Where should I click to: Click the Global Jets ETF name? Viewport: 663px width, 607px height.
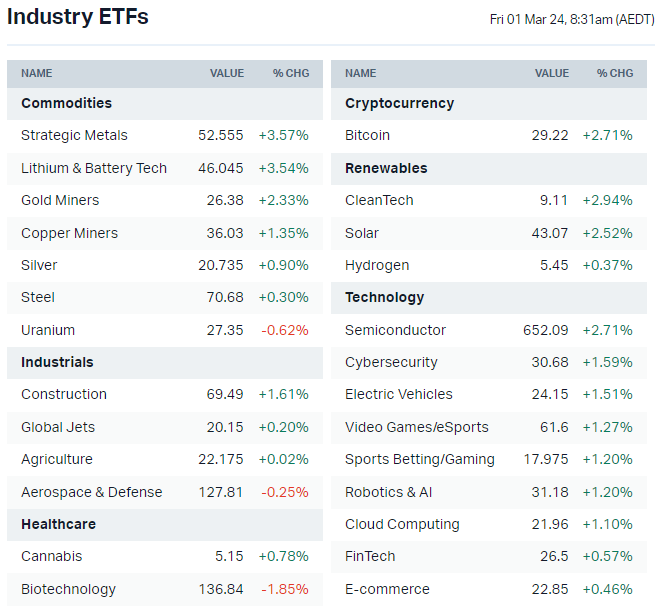click(58, 427)
